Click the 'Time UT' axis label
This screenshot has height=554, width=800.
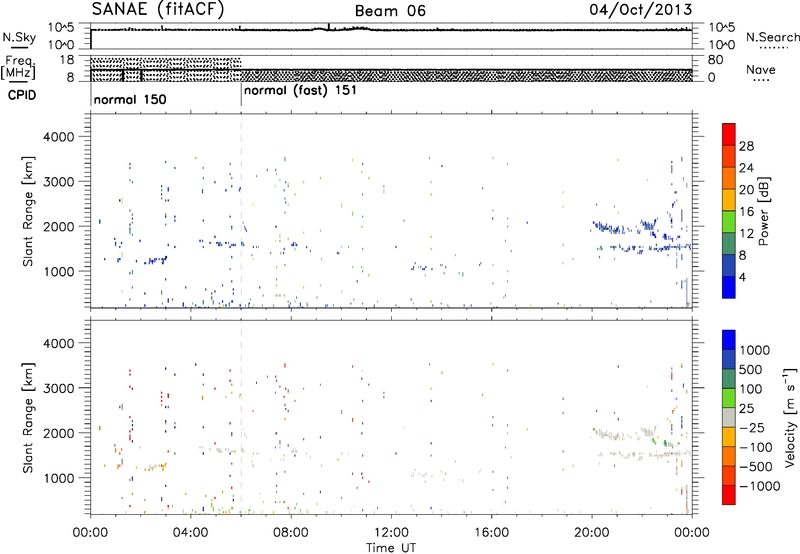tap(391, 548)
